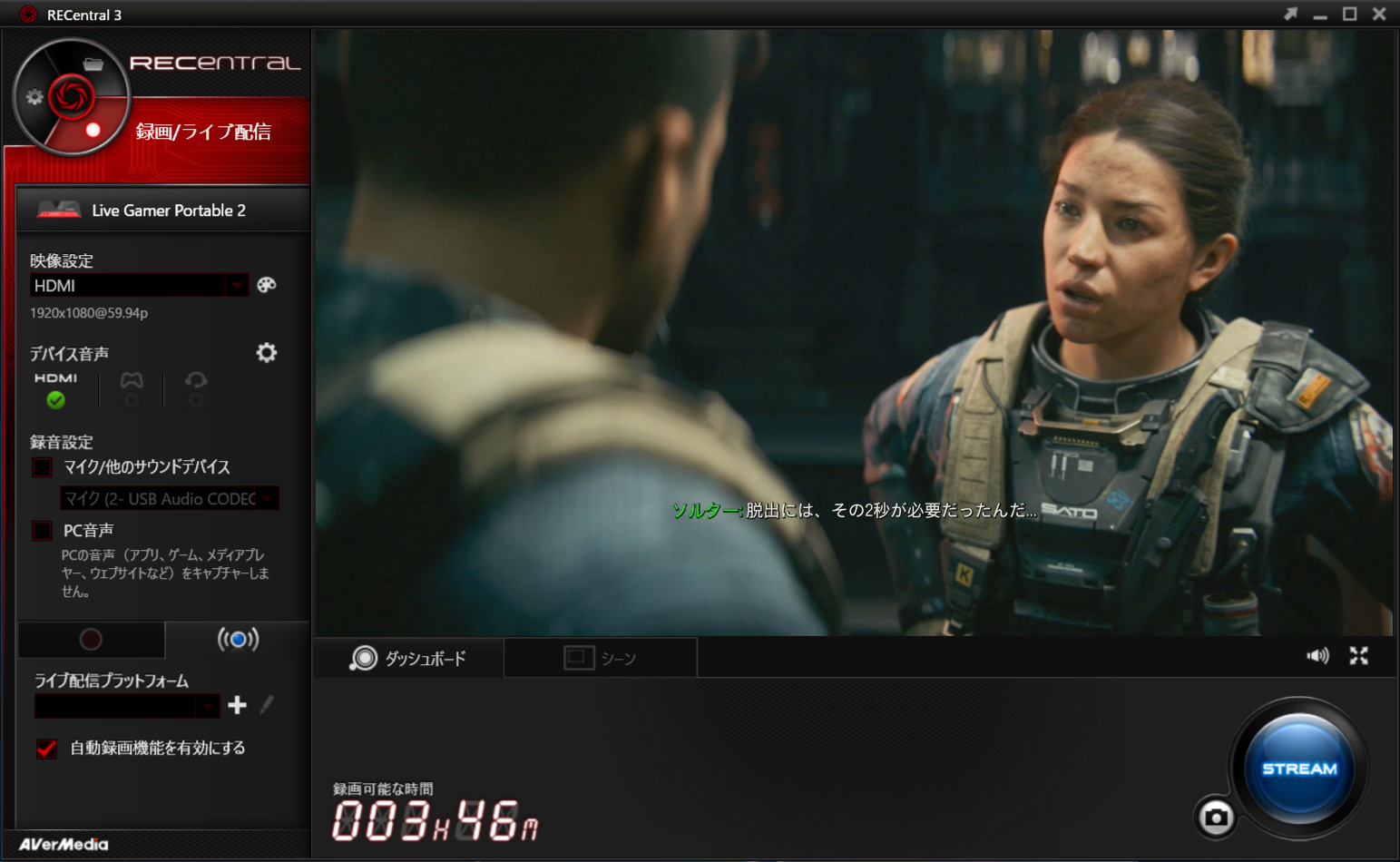The height and width of the screenshot is (862, 1400).
Task: Click the RECentral 3 title bar app icon
Action: [x=28, y=15]
